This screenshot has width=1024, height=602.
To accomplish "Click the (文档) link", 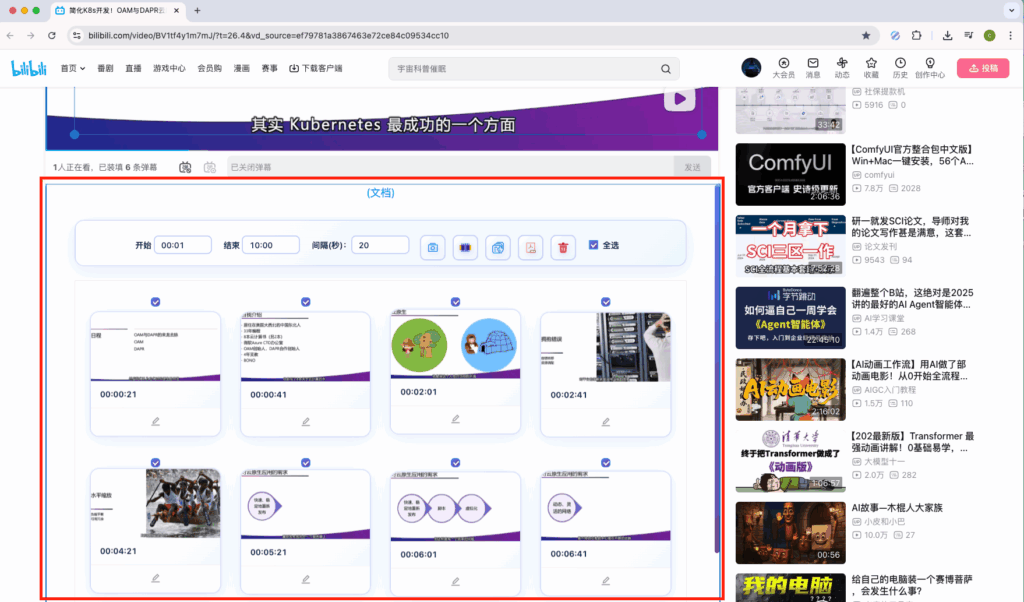I will 381,193.
